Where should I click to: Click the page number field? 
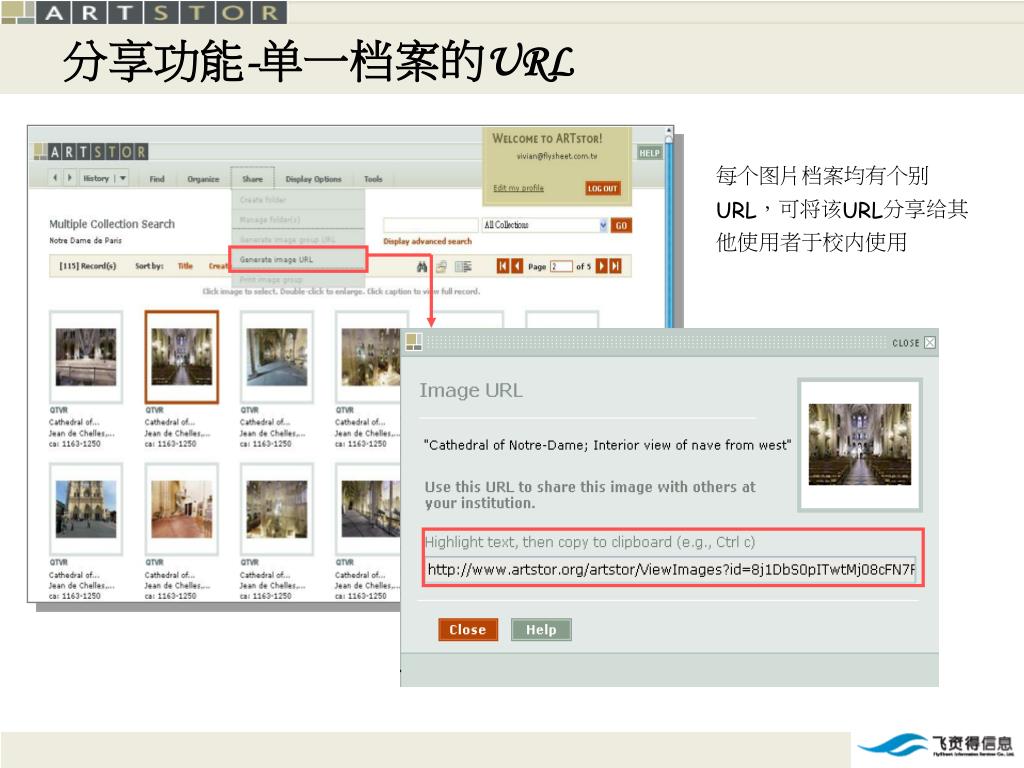[x=561, y=266]
